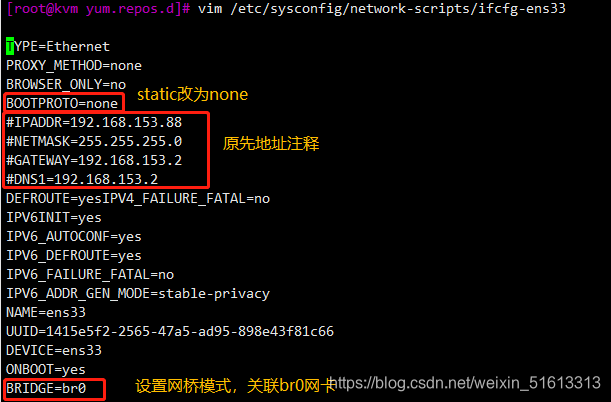Click the IPV6_FAILURE_FATAL=no line

pyautogui.click(x=90, y=275)
